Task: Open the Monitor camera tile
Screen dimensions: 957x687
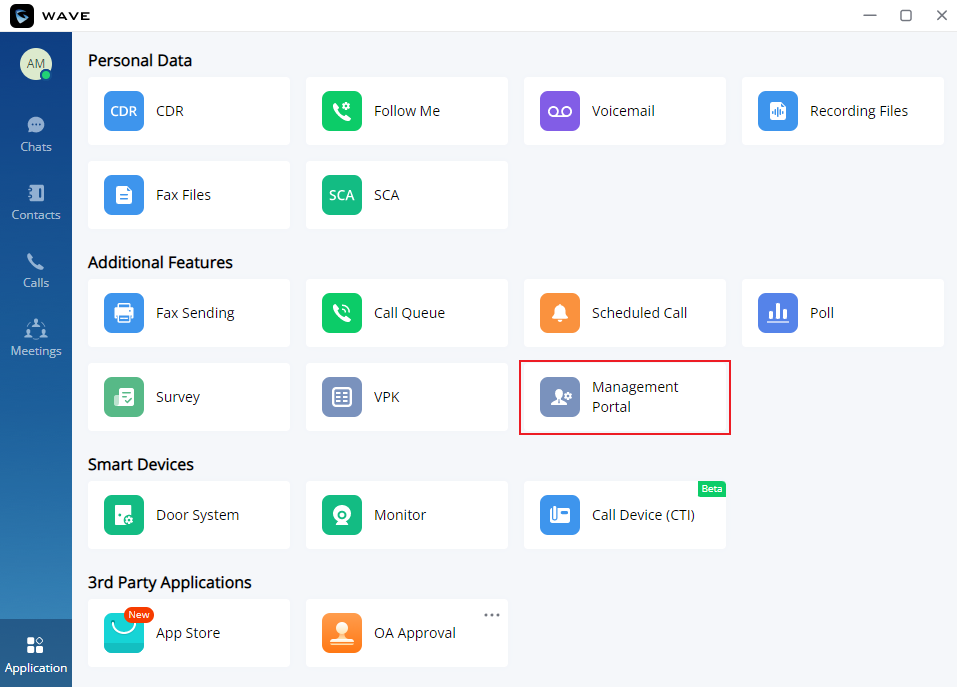Action: [x=406, y=515]
